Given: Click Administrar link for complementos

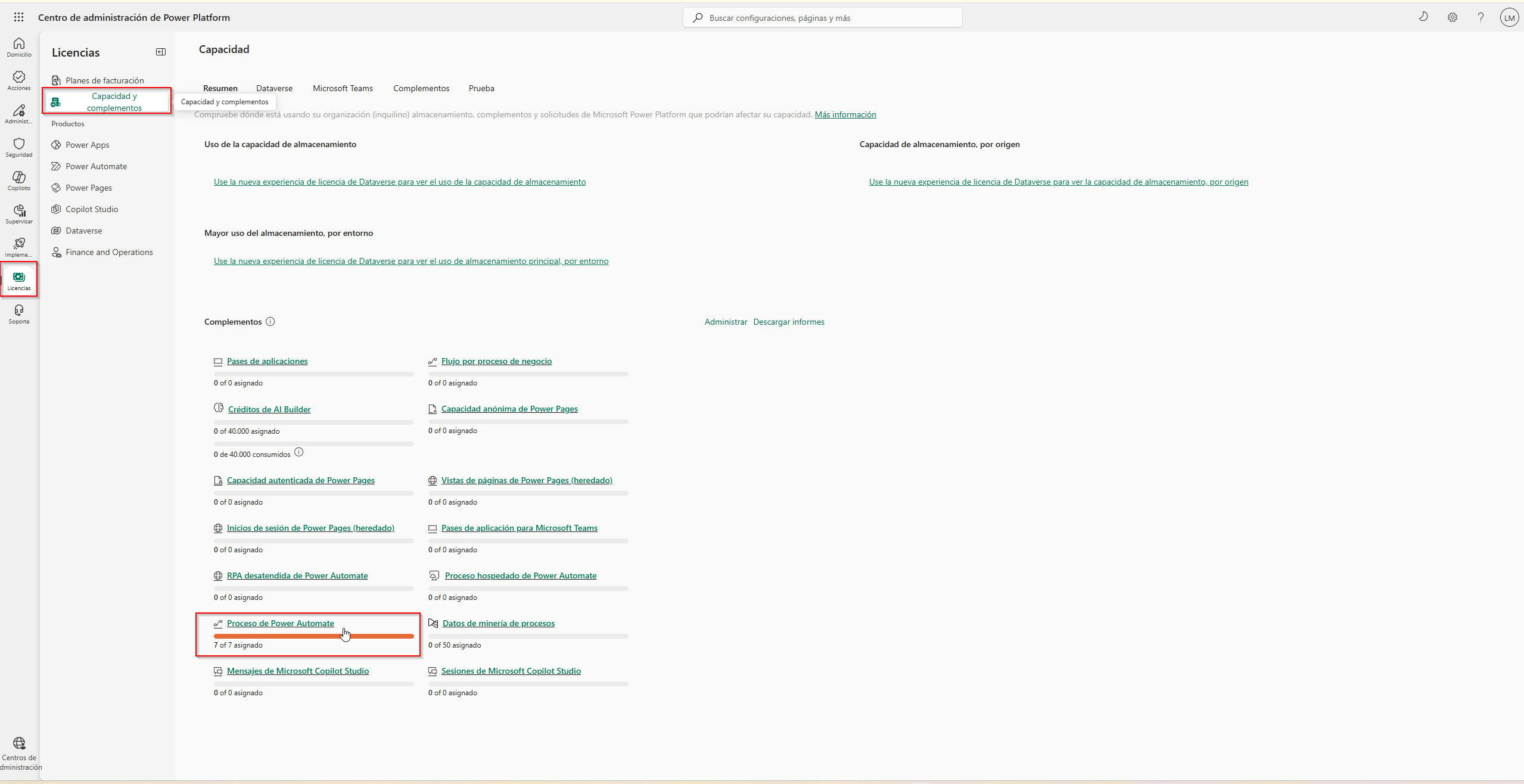Looking at the screenshot, I should click(x=725, y=322).
